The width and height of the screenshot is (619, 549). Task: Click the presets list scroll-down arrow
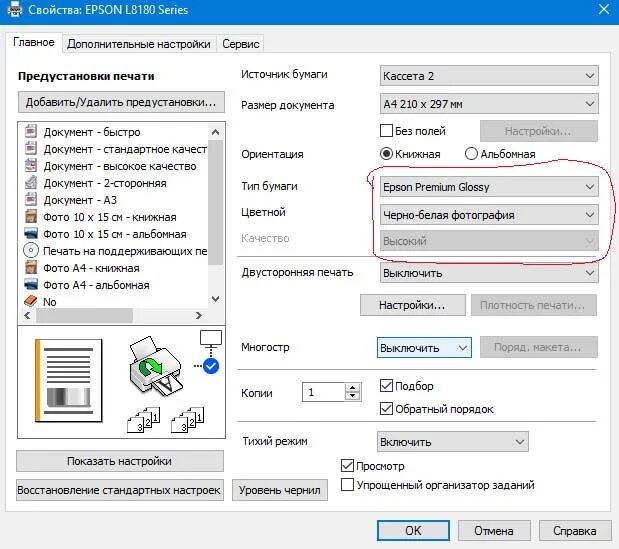(x=216, y=299)
